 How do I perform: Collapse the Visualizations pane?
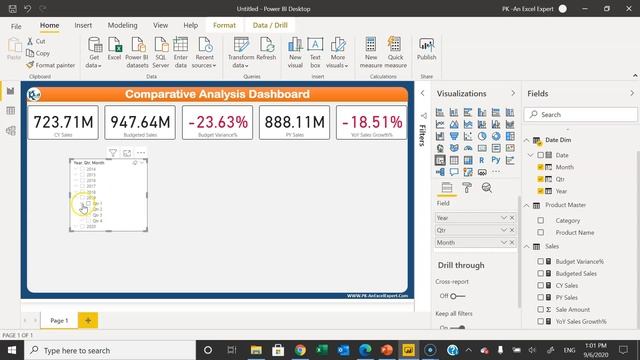[513, 93]
